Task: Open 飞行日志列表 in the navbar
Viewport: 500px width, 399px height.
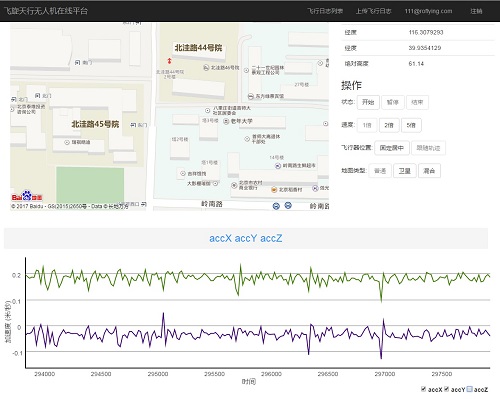Action: 325,11
